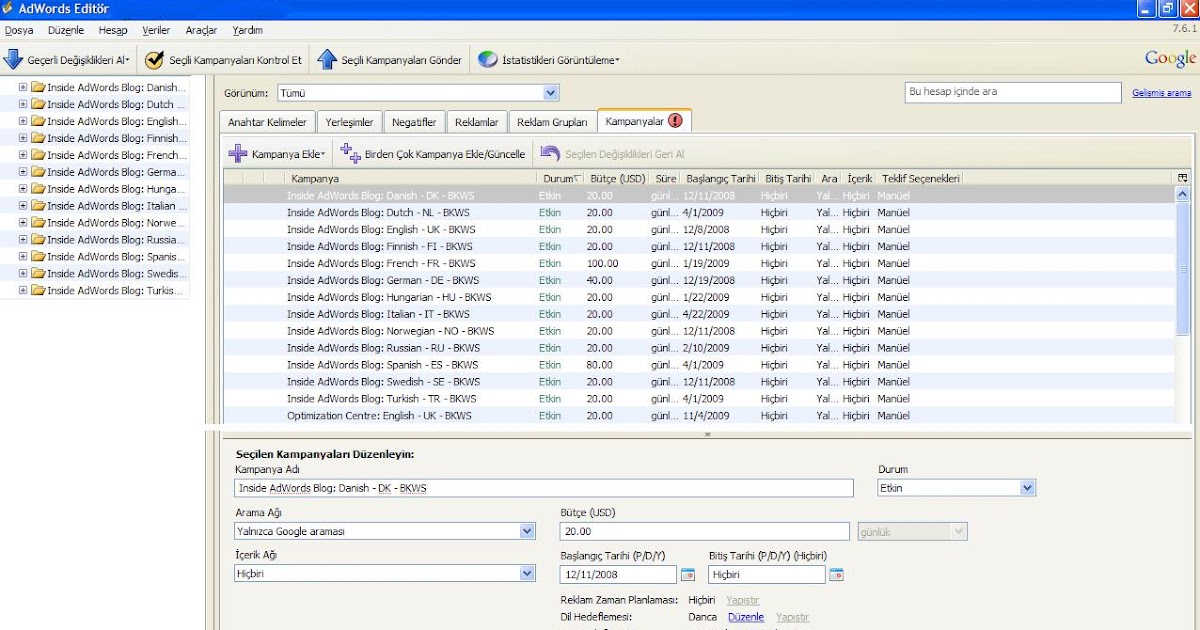The width and height of the screenshot is (1200, 630).
Task: Click the 40.00 budget cell in the German row
Action: point(600,280)
